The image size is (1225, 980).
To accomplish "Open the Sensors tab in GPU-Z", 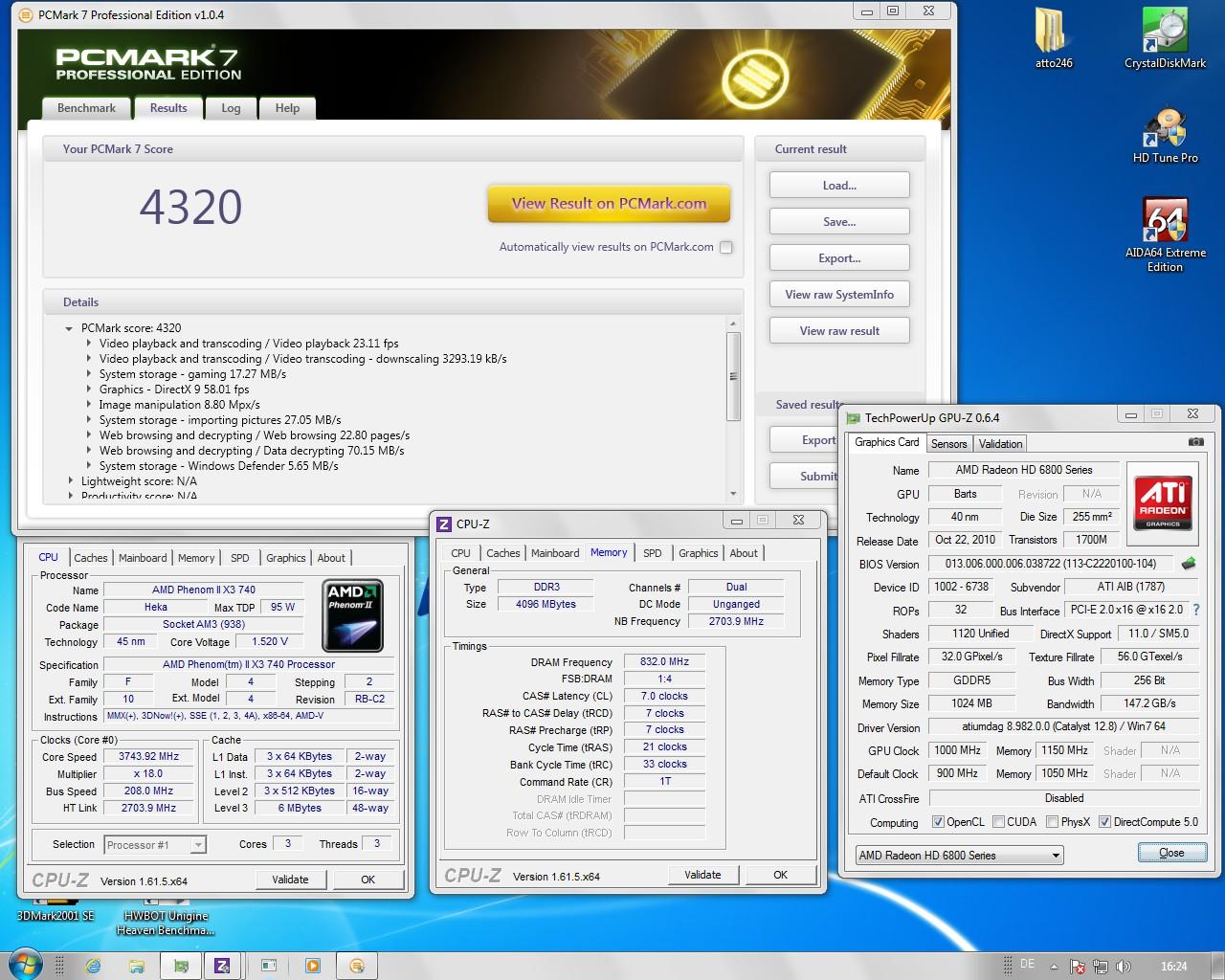I will coord(948,444).
